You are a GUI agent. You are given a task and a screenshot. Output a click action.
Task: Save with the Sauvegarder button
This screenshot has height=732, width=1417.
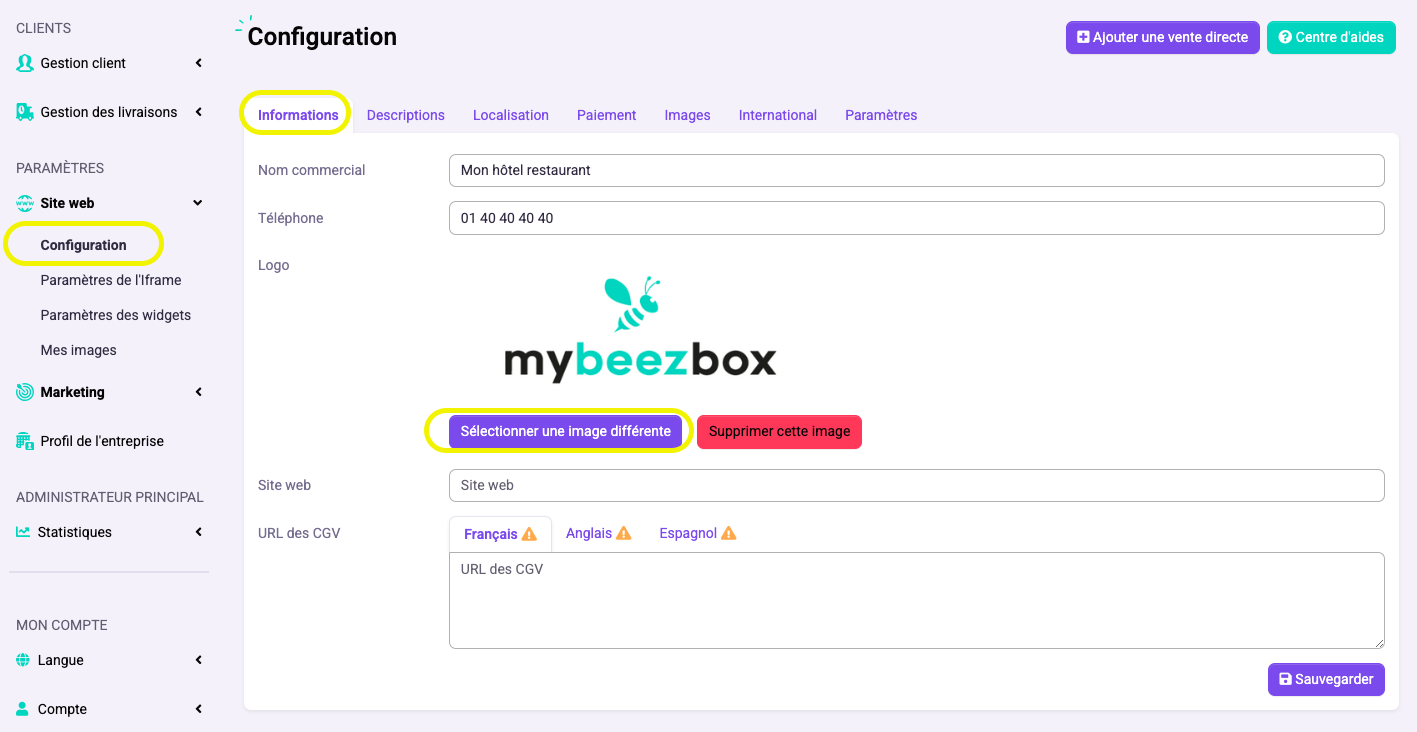[1326, 679]
